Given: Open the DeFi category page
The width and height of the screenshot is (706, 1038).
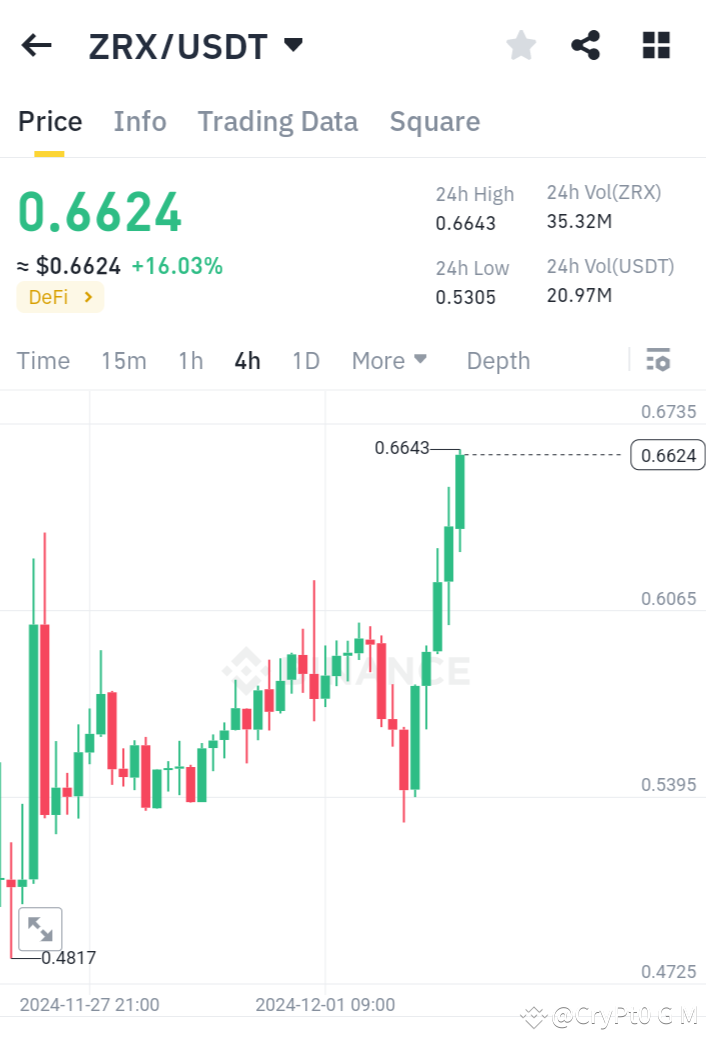Looking at the screenshot, I should [60, 297].
